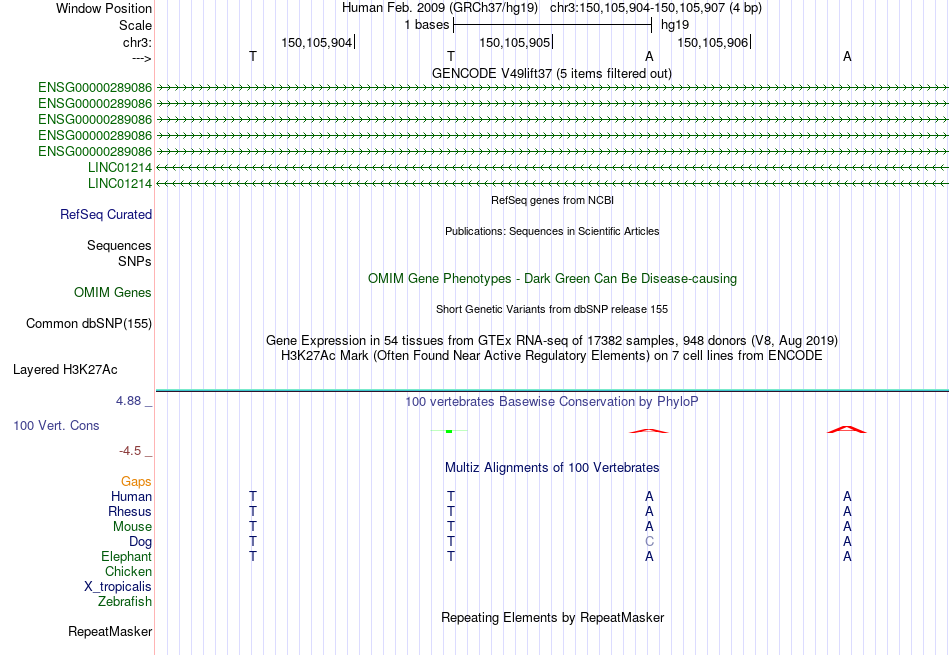
Task: Click the 150,105,905 coordinate on the ruler
Action: (515, 42)
